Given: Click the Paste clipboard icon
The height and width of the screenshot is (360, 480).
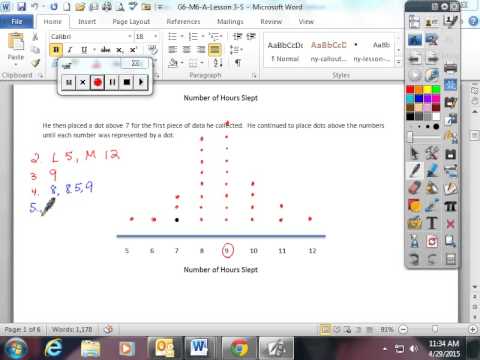Looking at the screenshot, I should point(16,42).
